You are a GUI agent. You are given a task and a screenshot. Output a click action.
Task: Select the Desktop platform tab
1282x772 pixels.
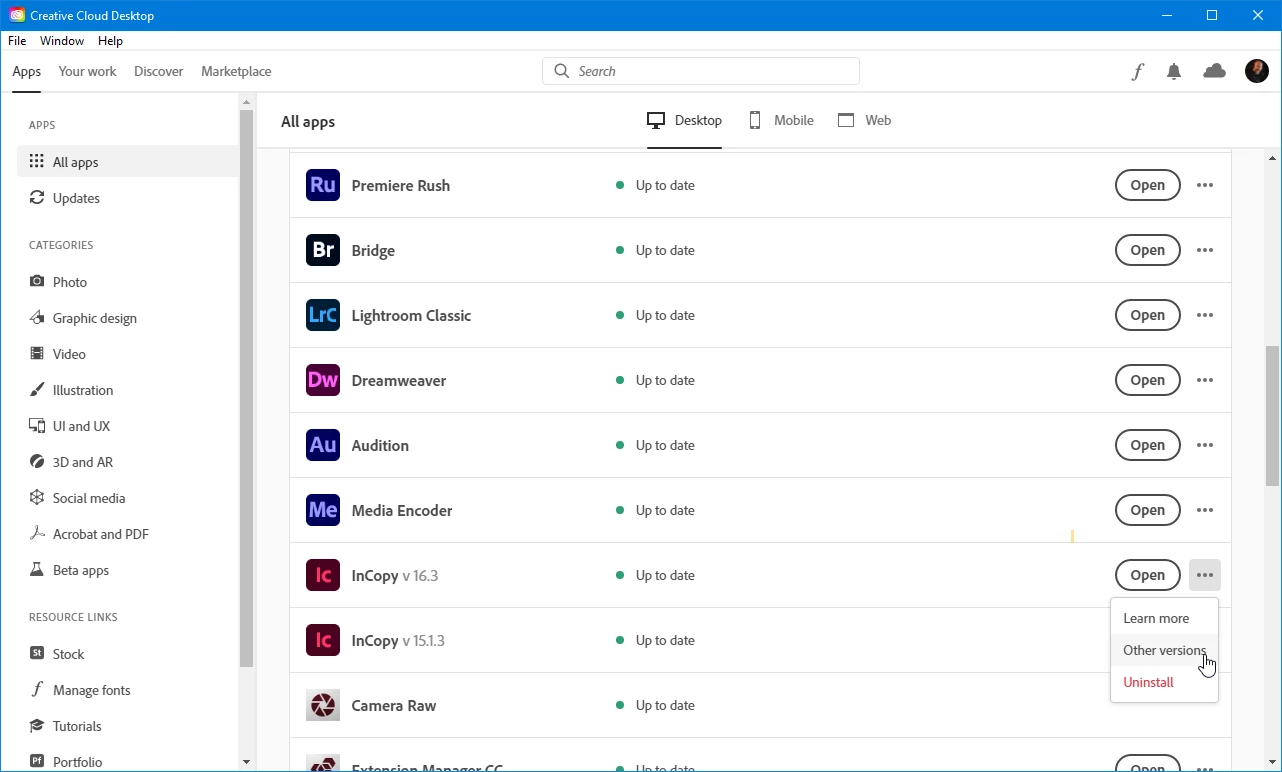685,120
